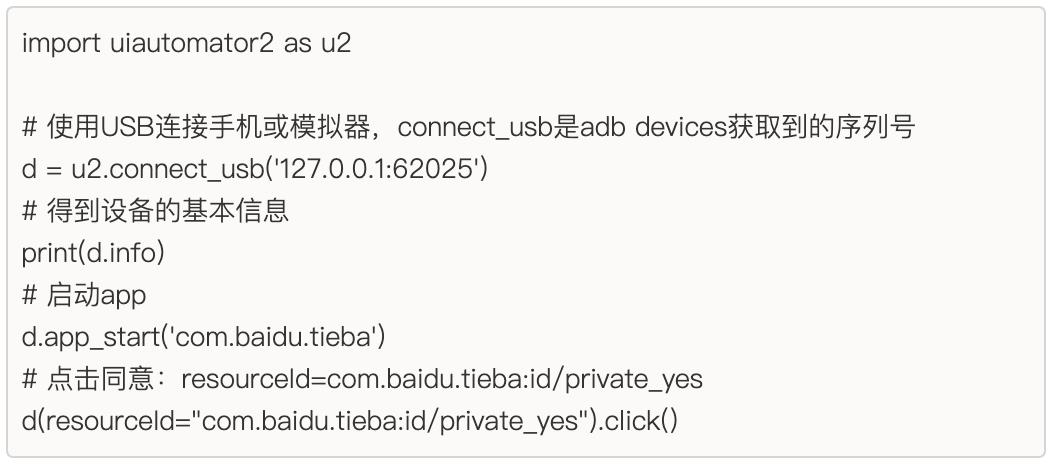Click the print(d.info) line

coord(93,254)
